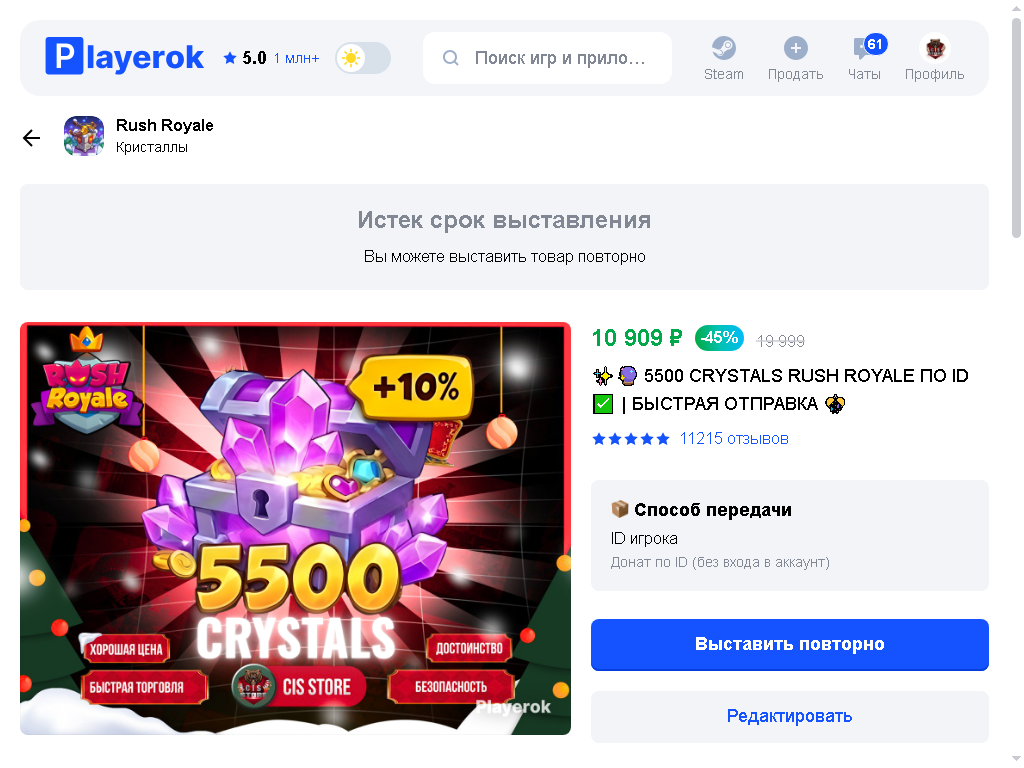This screenshot has width=1024, height=768.
Task: Toggle the light/dark theme switch
Action: [x=363, y=58]
